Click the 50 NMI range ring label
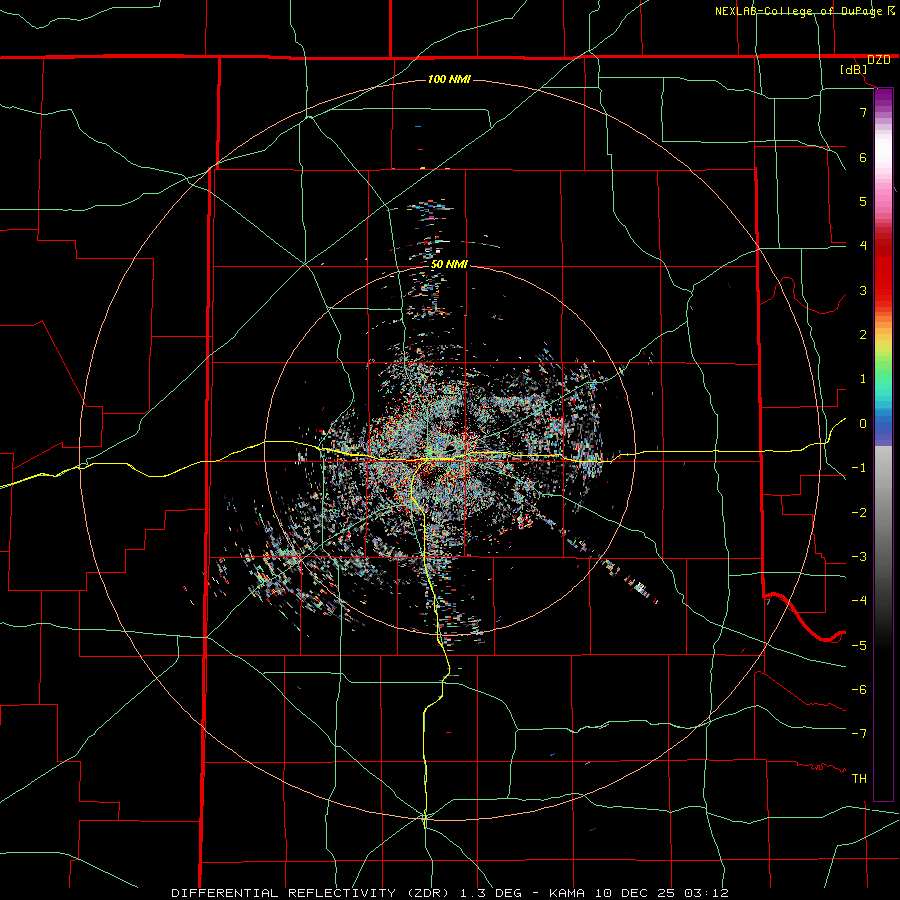 click(449, 264)
